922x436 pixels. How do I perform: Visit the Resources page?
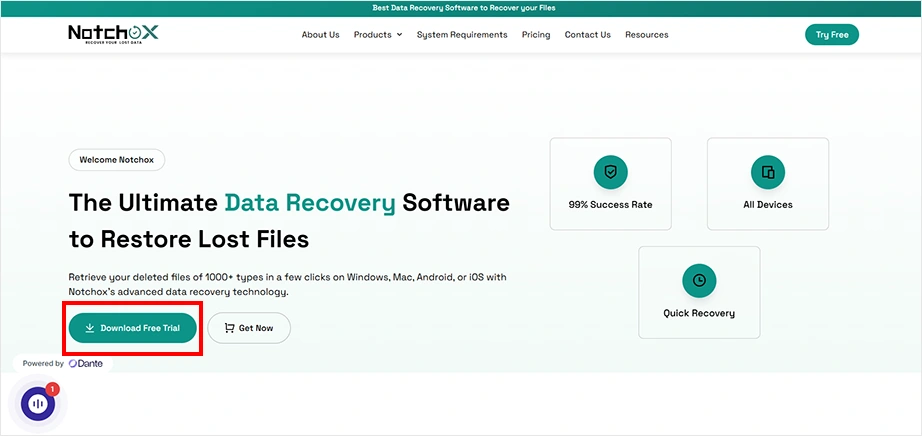pos(647,35)
